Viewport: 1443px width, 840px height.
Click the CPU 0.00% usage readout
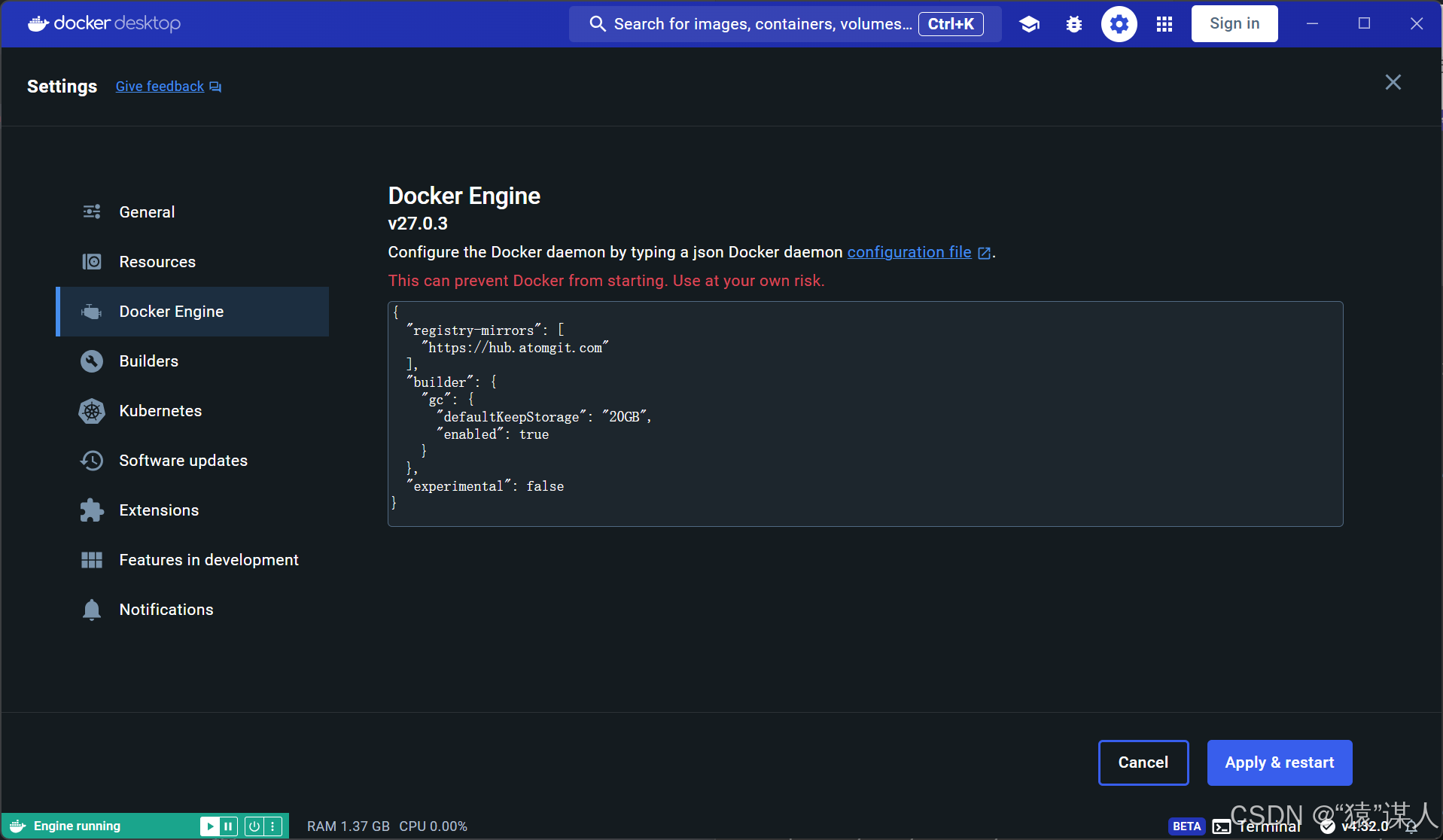(x=434, y=826)
